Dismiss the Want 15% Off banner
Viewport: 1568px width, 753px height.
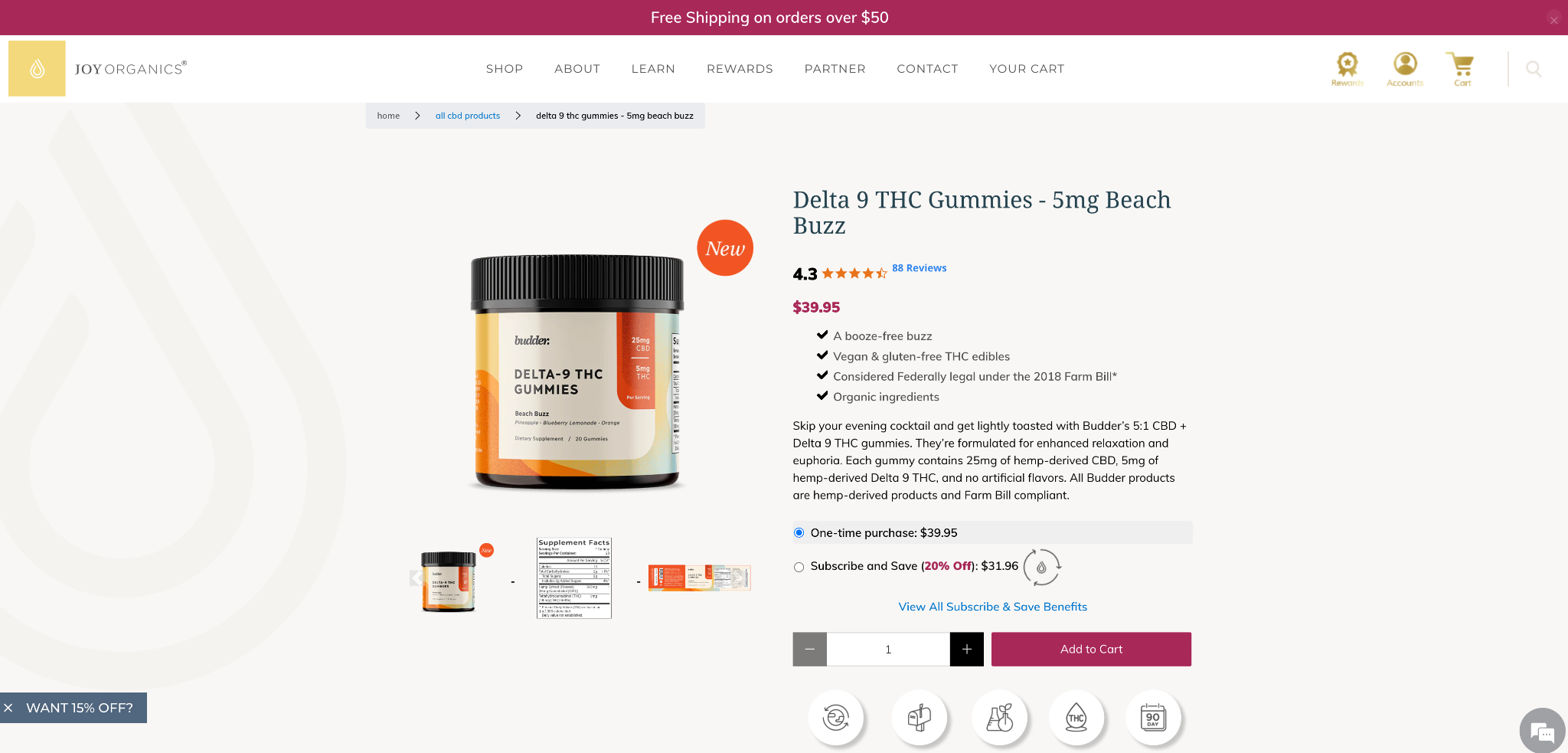[x=8, y=708]
